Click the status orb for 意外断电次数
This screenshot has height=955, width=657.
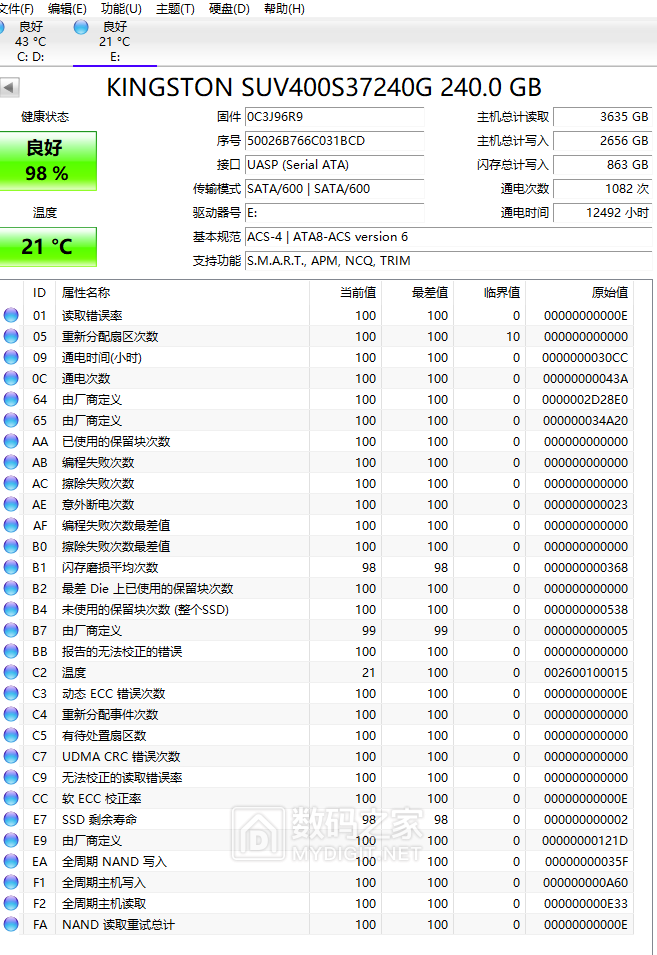(x=11, y=504)
